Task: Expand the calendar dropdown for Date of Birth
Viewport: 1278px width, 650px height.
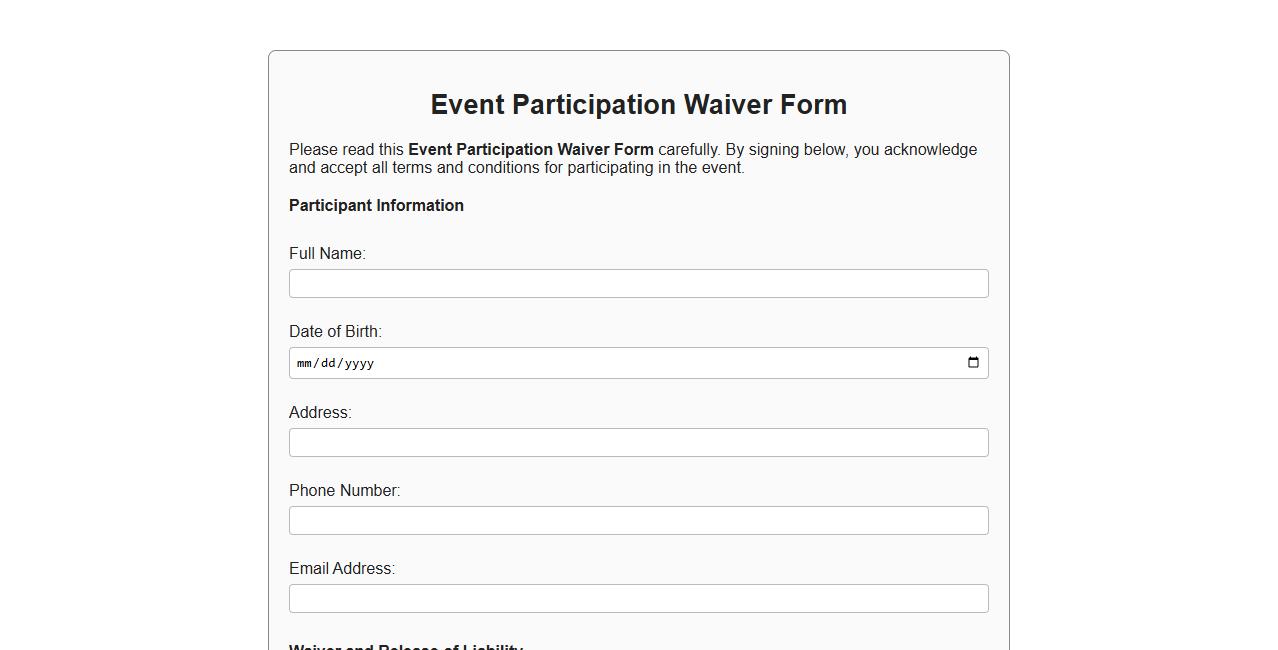Action: pyautogui.click(x=972, y=363)
